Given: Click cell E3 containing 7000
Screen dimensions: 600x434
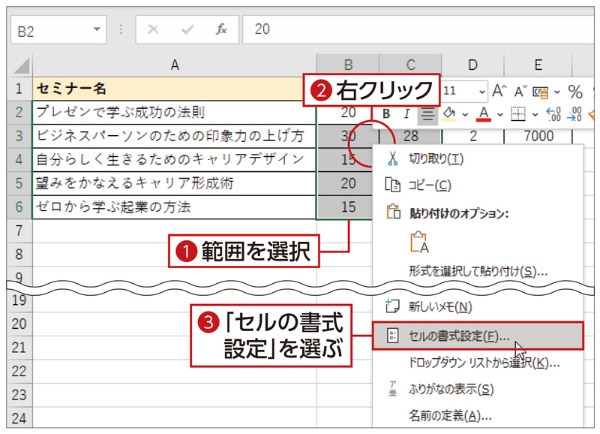Looking at the screenshot, I should [x=538, y=136].
